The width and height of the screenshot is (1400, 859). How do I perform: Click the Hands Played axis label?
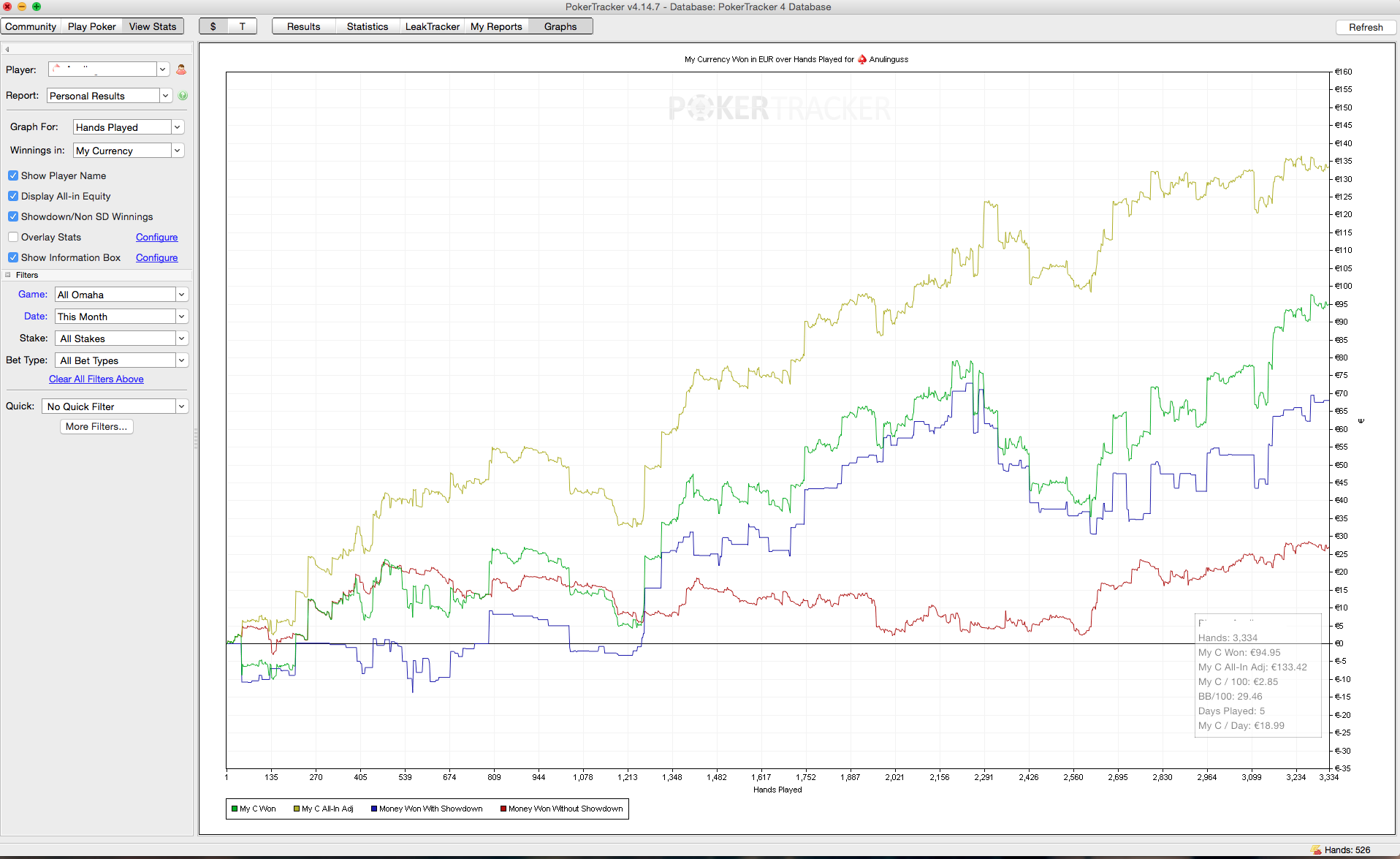(777, 790)
